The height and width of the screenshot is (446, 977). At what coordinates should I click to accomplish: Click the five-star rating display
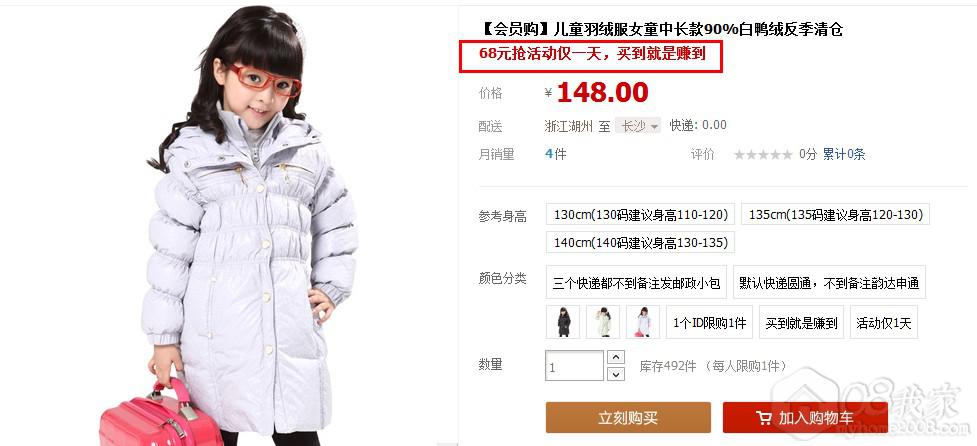(x=763, y=154)
